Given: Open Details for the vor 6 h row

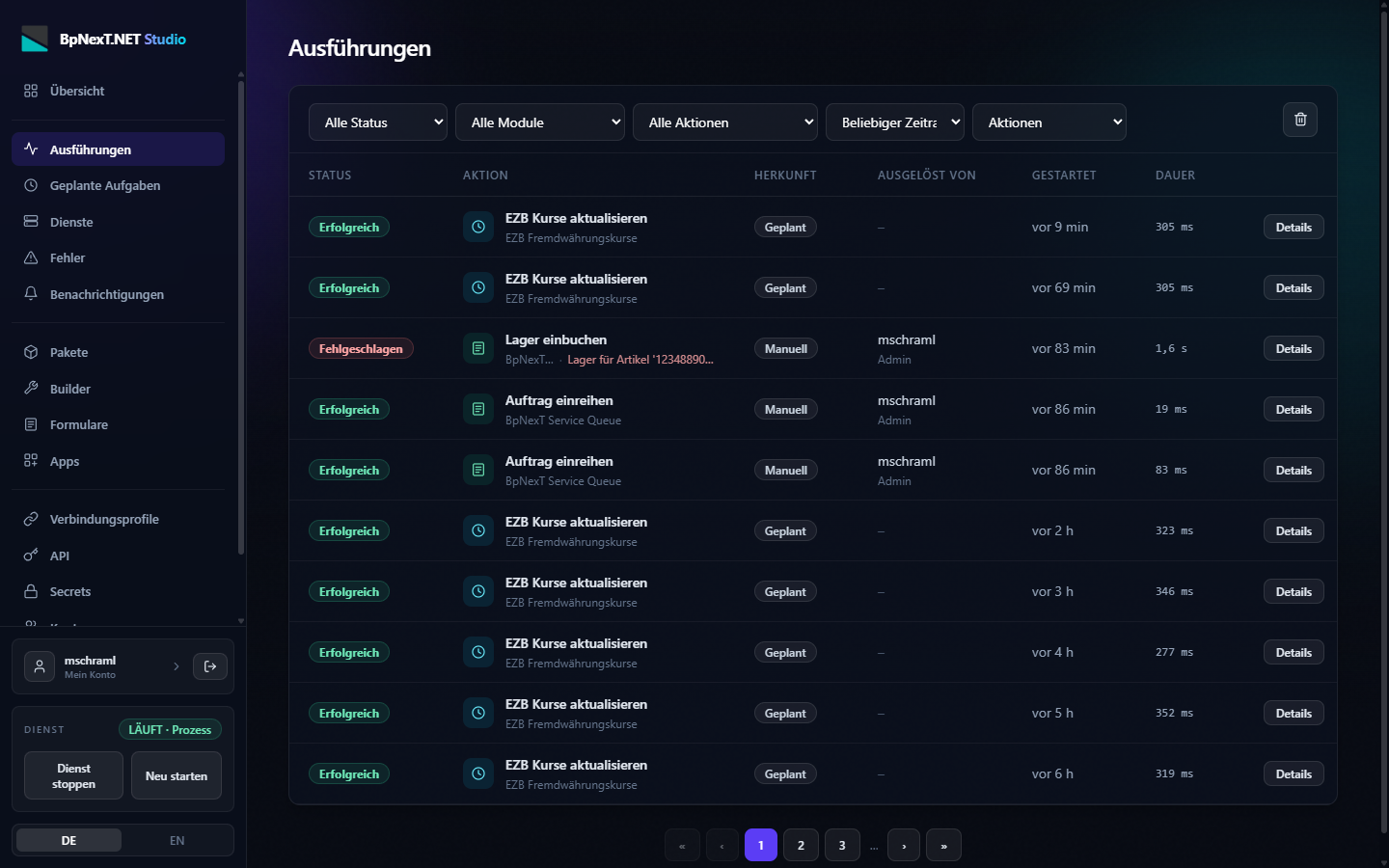Looking at the screenshot, I should (1294, 773).
